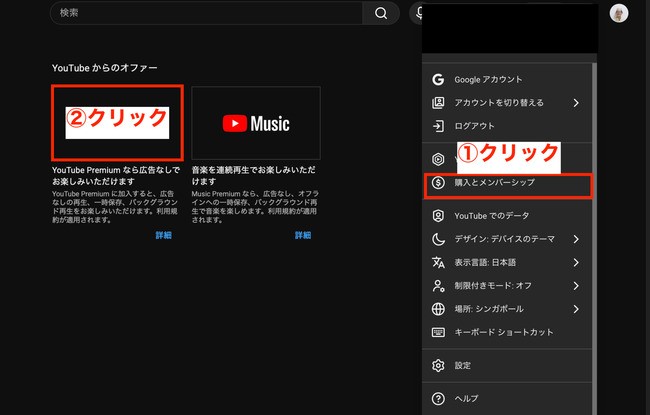Click the restricted mode person icon

438,286
